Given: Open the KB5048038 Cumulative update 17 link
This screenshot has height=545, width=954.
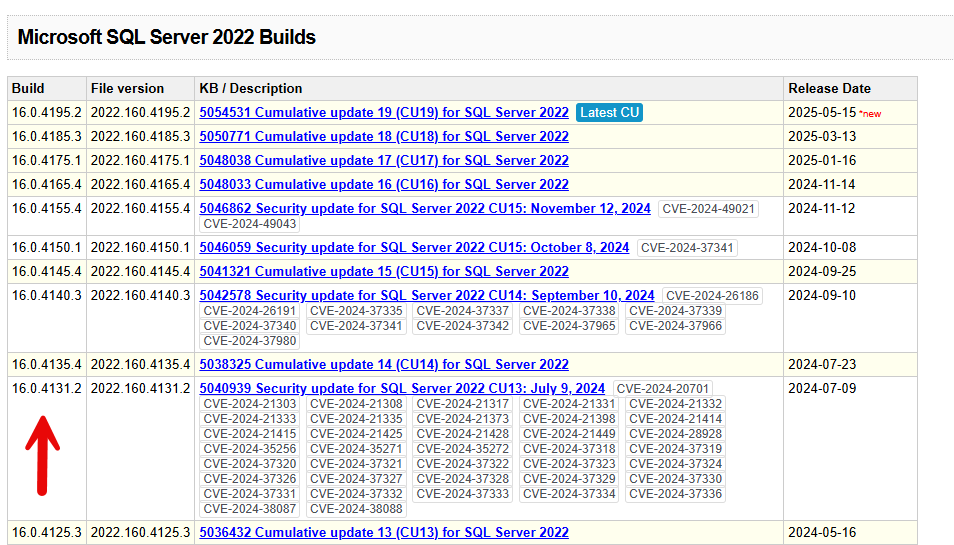Looking at the screenshot, I should pyautogui.click(x=384, y=160).
